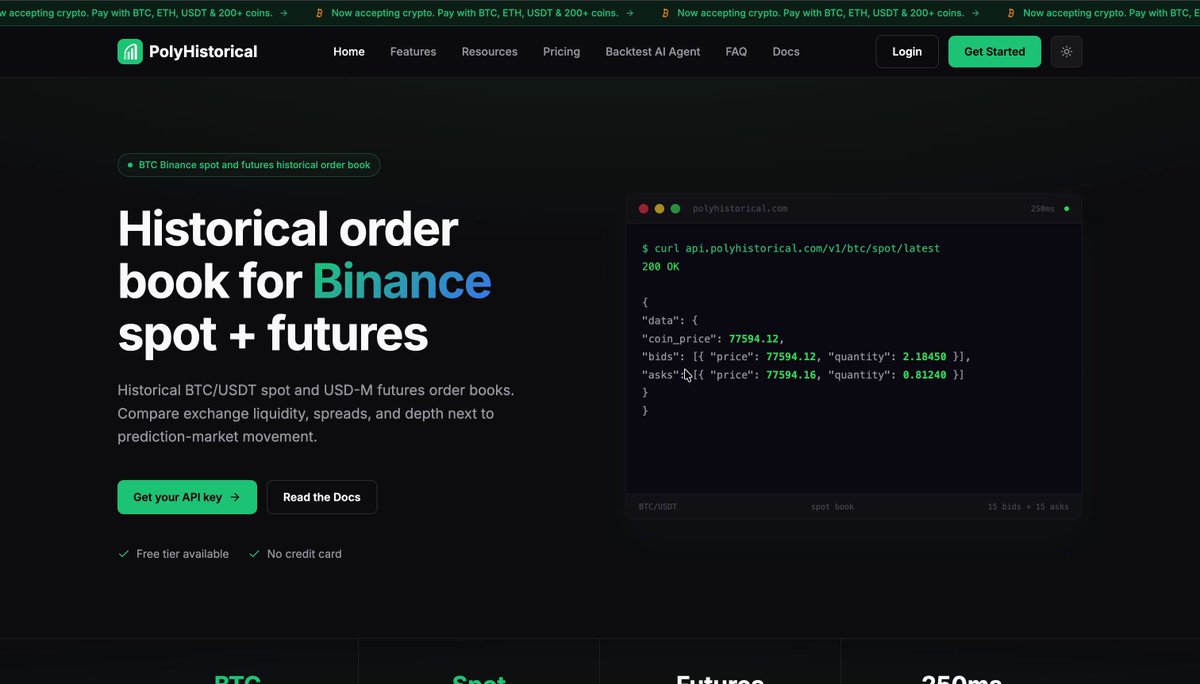The width and height of the screenshot is (1200, 684).
Task: Click the gradient Binance word in headline
Action: 402,282
